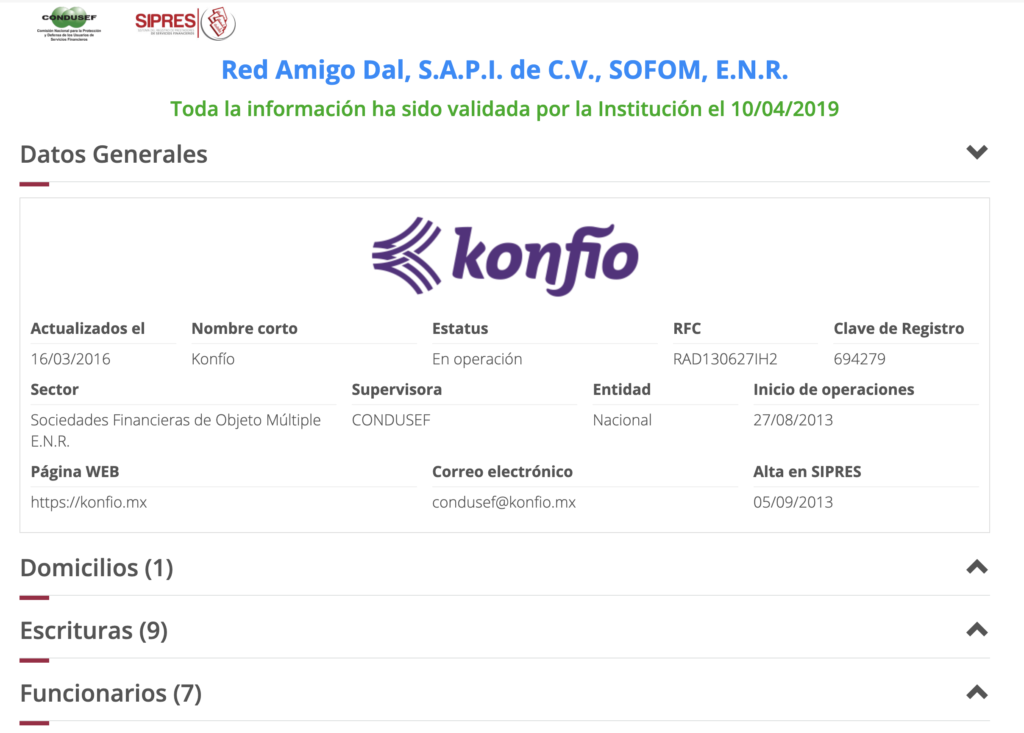1024x733 pixels.
Task: Collapse the Datos Generales section chevron
Action: [976, 152]
